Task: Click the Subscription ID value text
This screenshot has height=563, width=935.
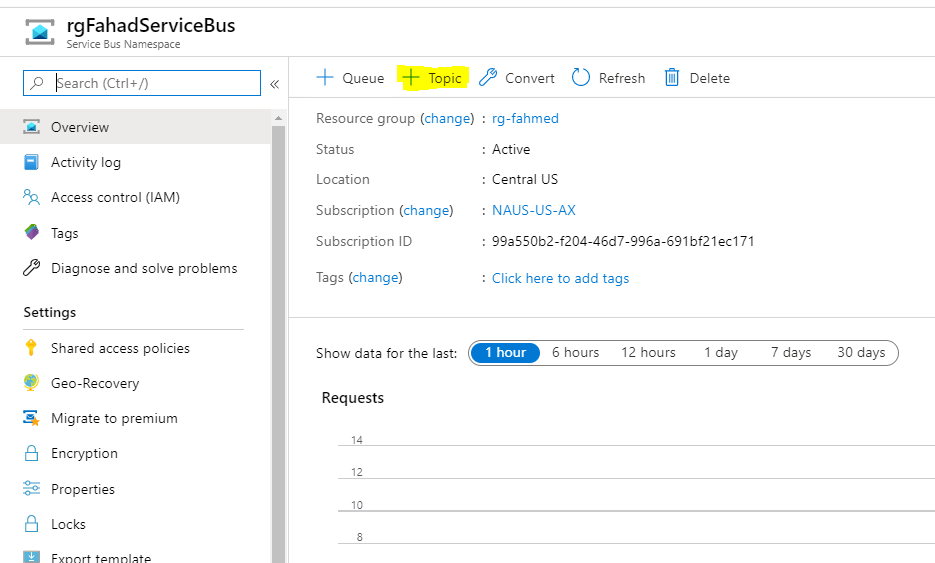Action: click(x=623, y=241)
